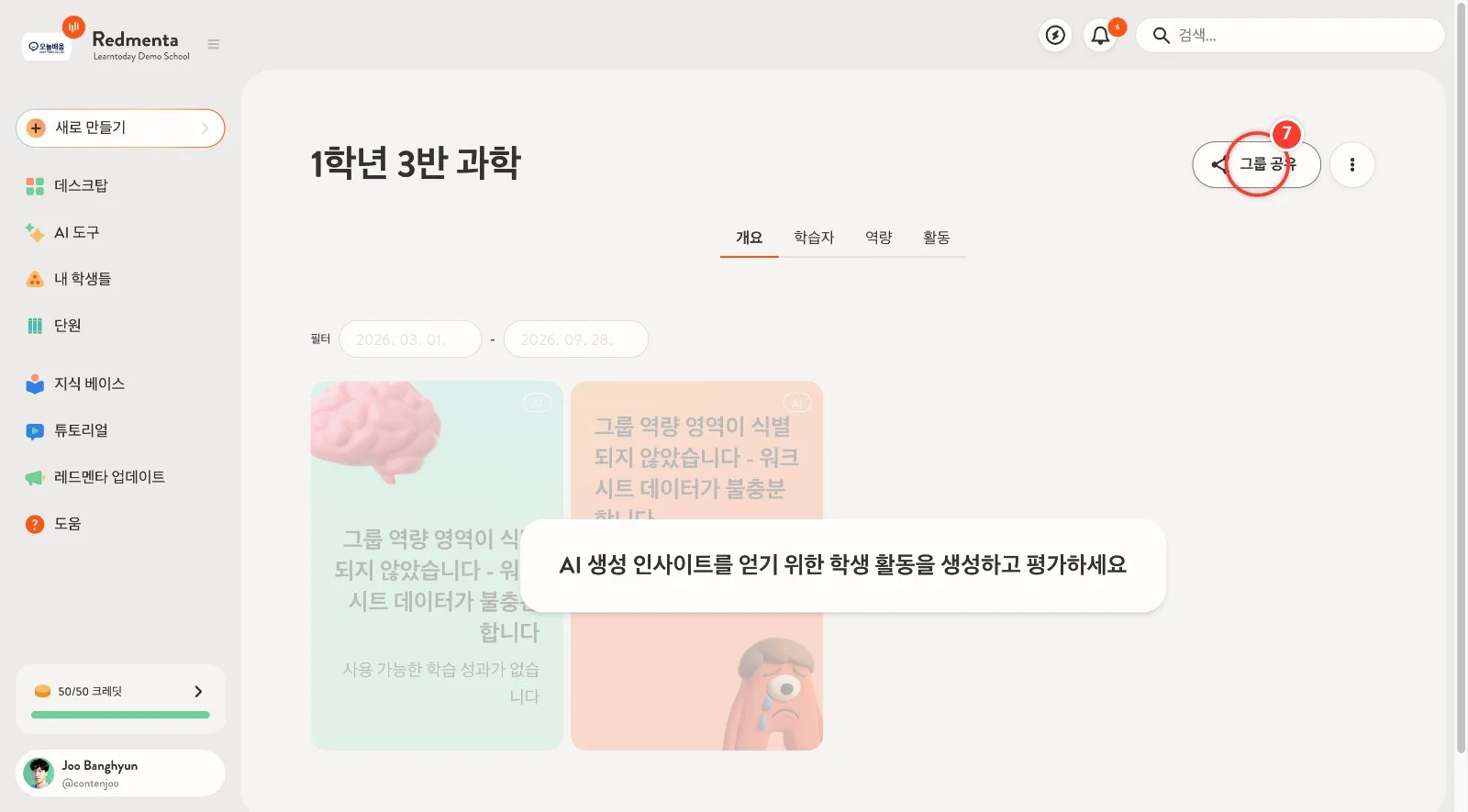Switch to the 학습자 tab
This screenshot has height=812, width=1468.
[814, 238]
